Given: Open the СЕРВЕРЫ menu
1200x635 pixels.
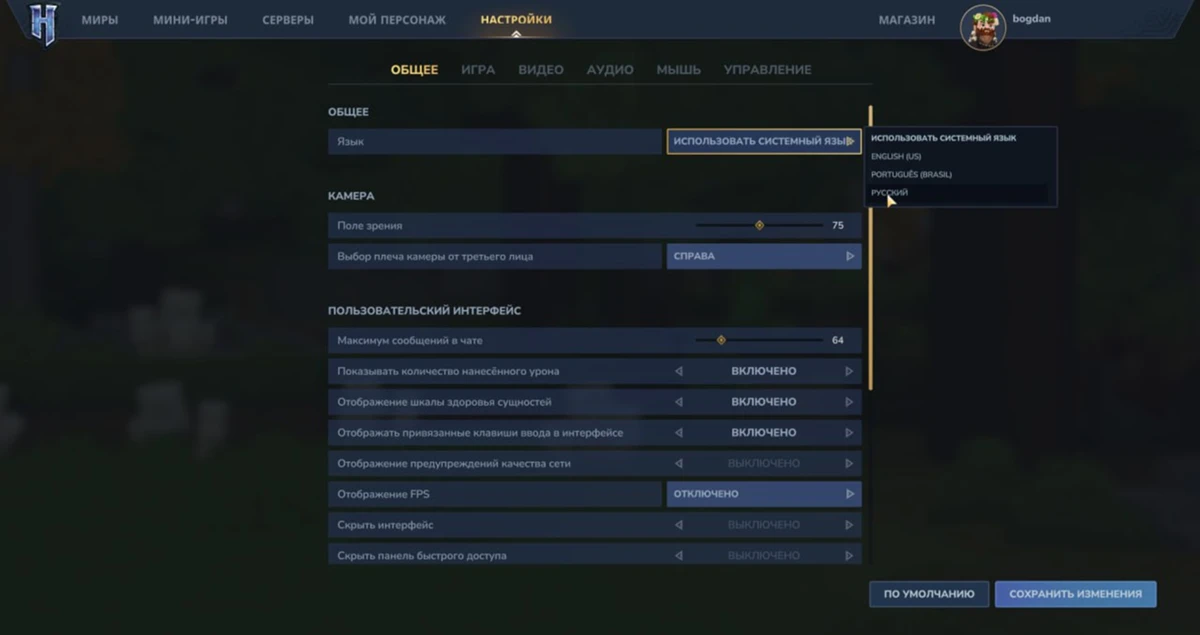Looking at the screenshot, I should (x=288, y=20).
